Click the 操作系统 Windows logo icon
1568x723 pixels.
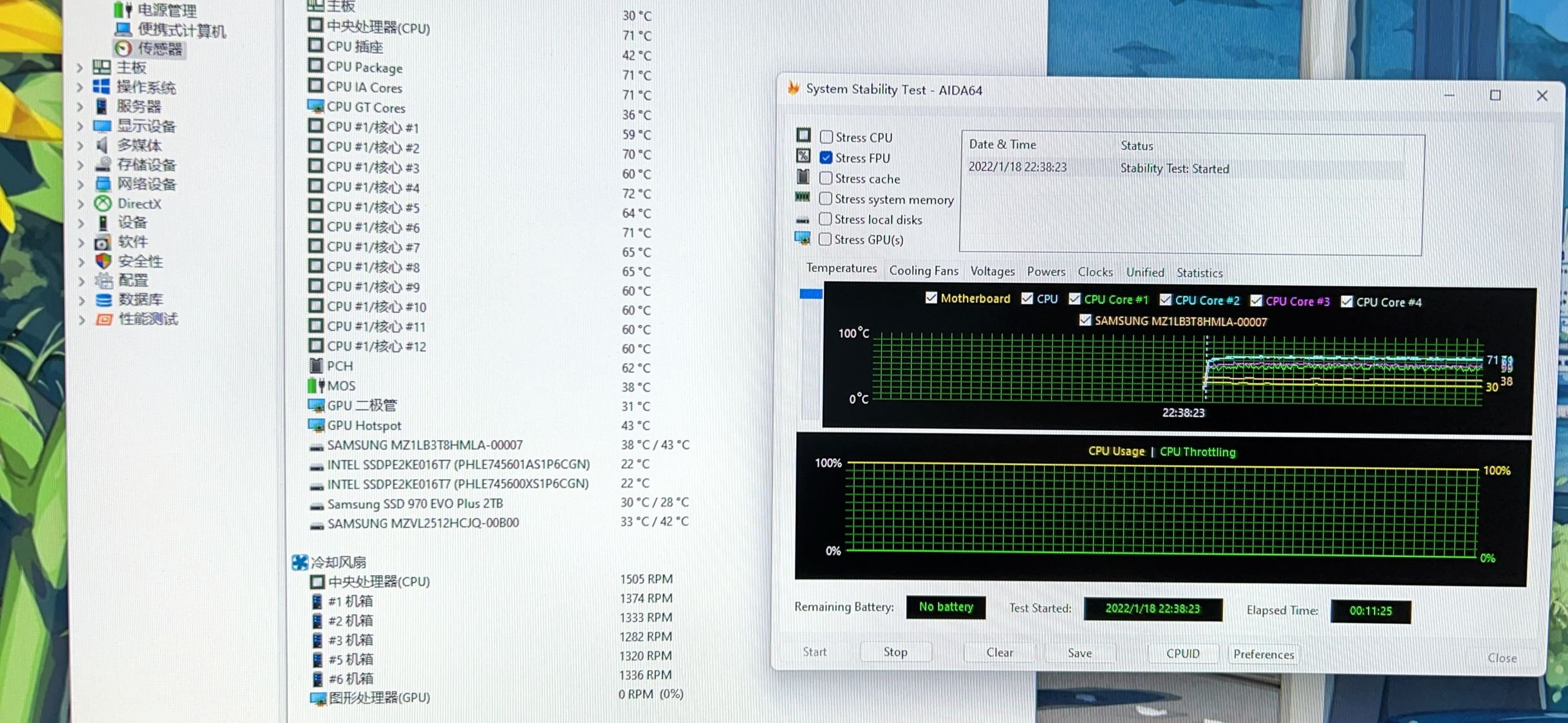click(x=102, y=87)
